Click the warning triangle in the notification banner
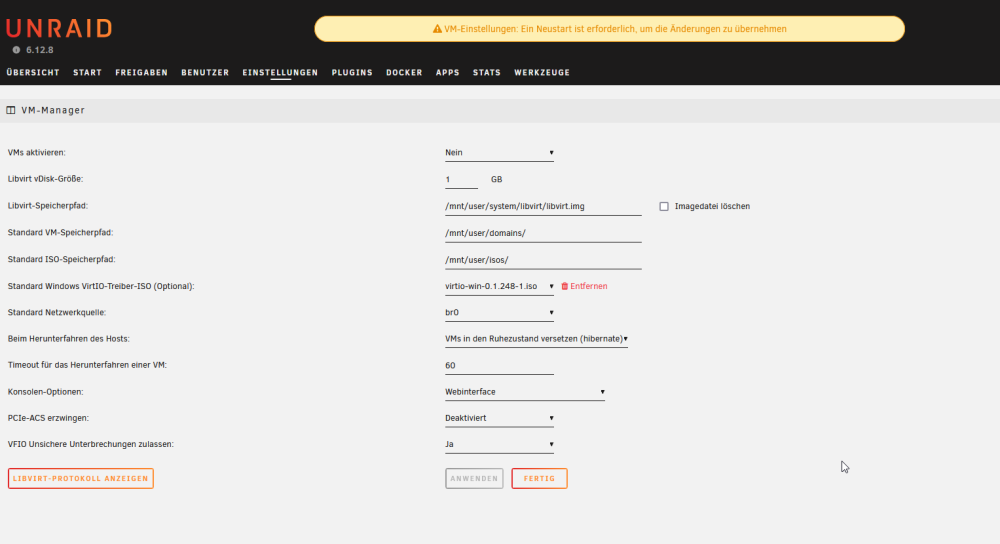 [437, 29]
